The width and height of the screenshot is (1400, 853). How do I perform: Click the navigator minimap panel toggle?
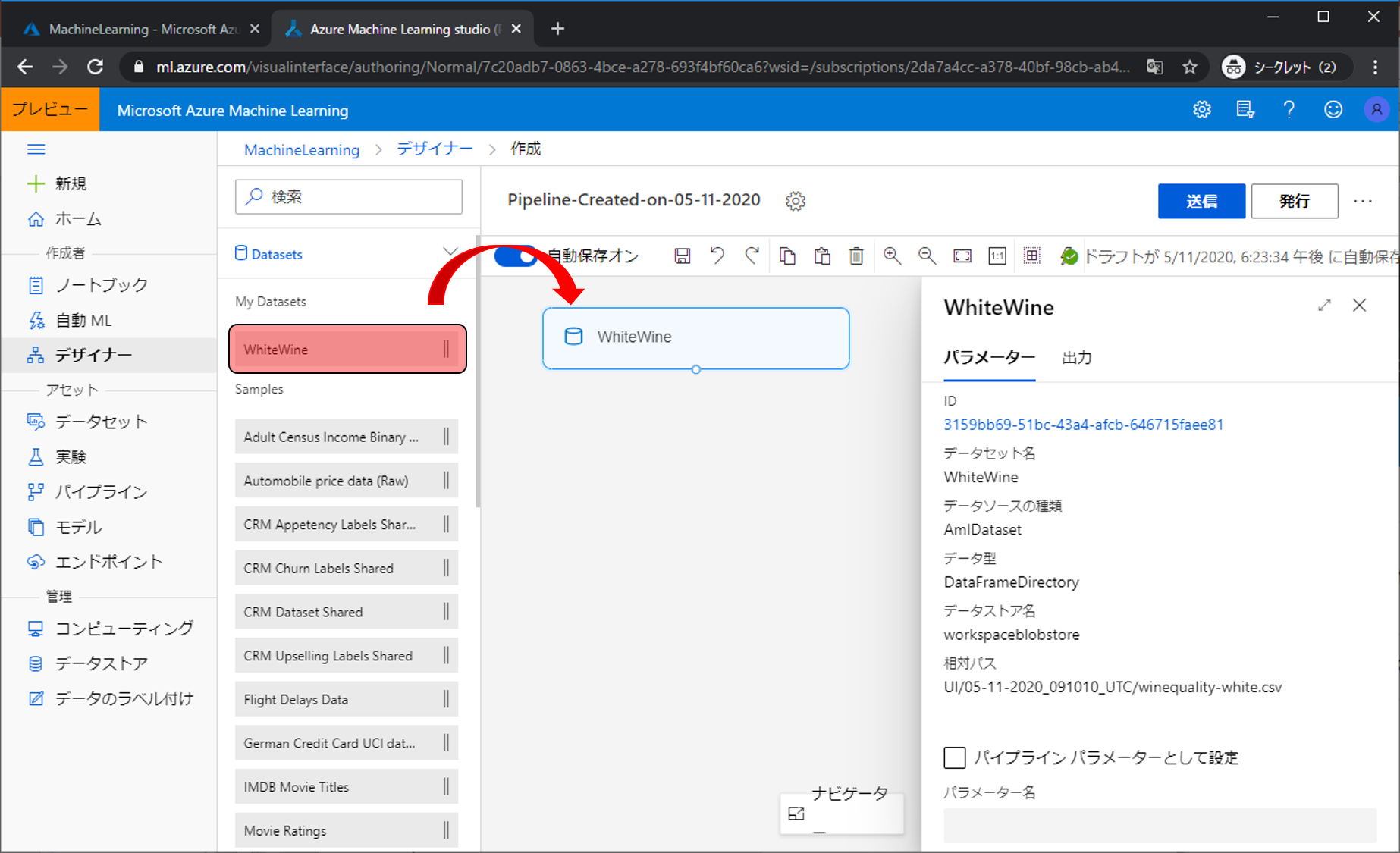796,814
